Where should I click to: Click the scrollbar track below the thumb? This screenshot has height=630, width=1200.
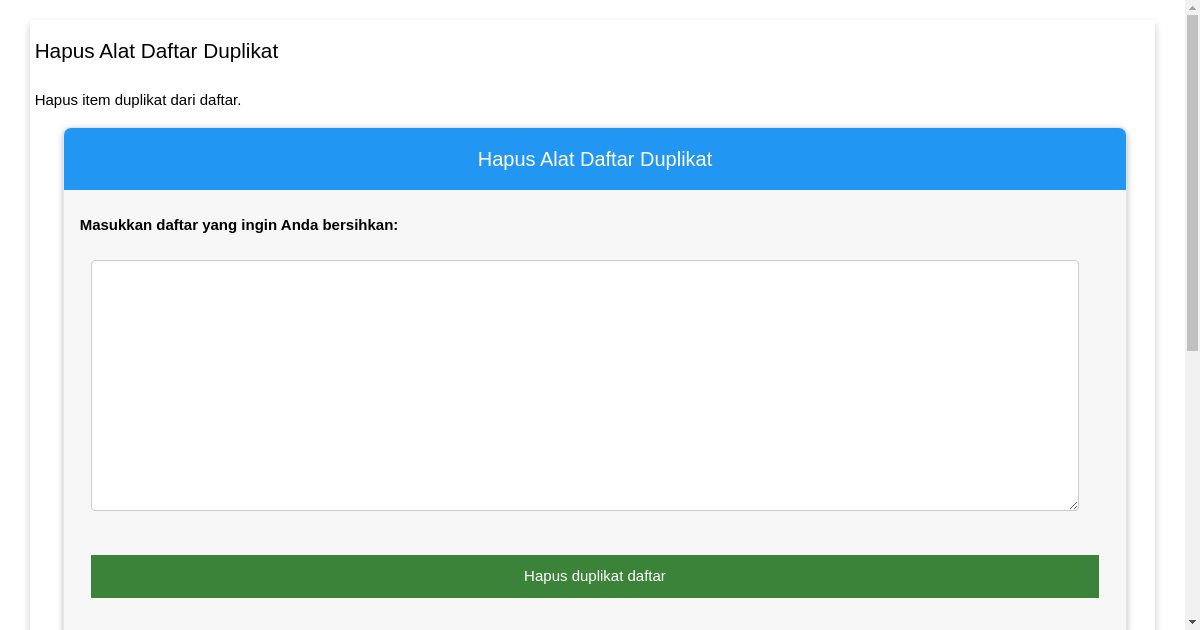click(x=1193, y=480)
